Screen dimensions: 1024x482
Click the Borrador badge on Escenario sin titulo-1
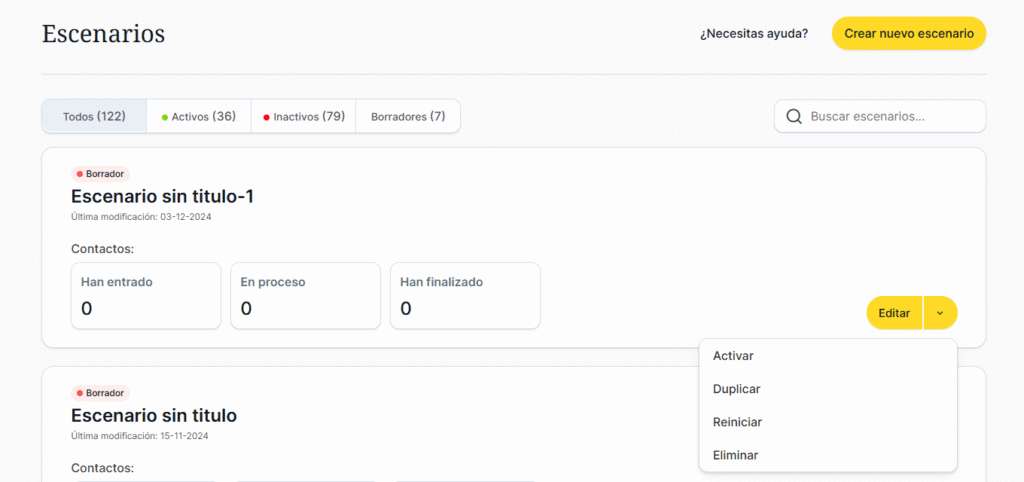tap(101, 174)
